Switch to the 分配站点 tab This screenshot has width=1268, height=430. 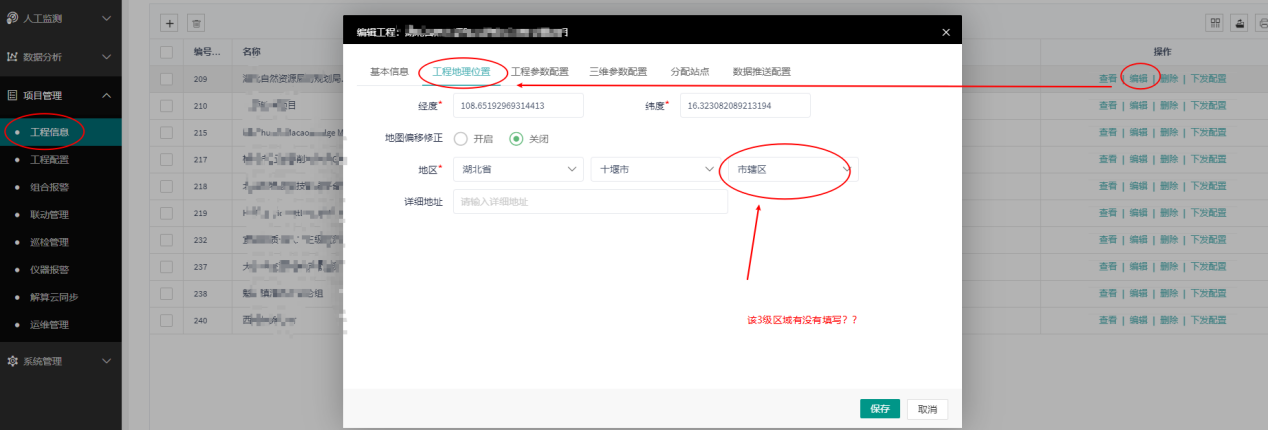(689, 72)
